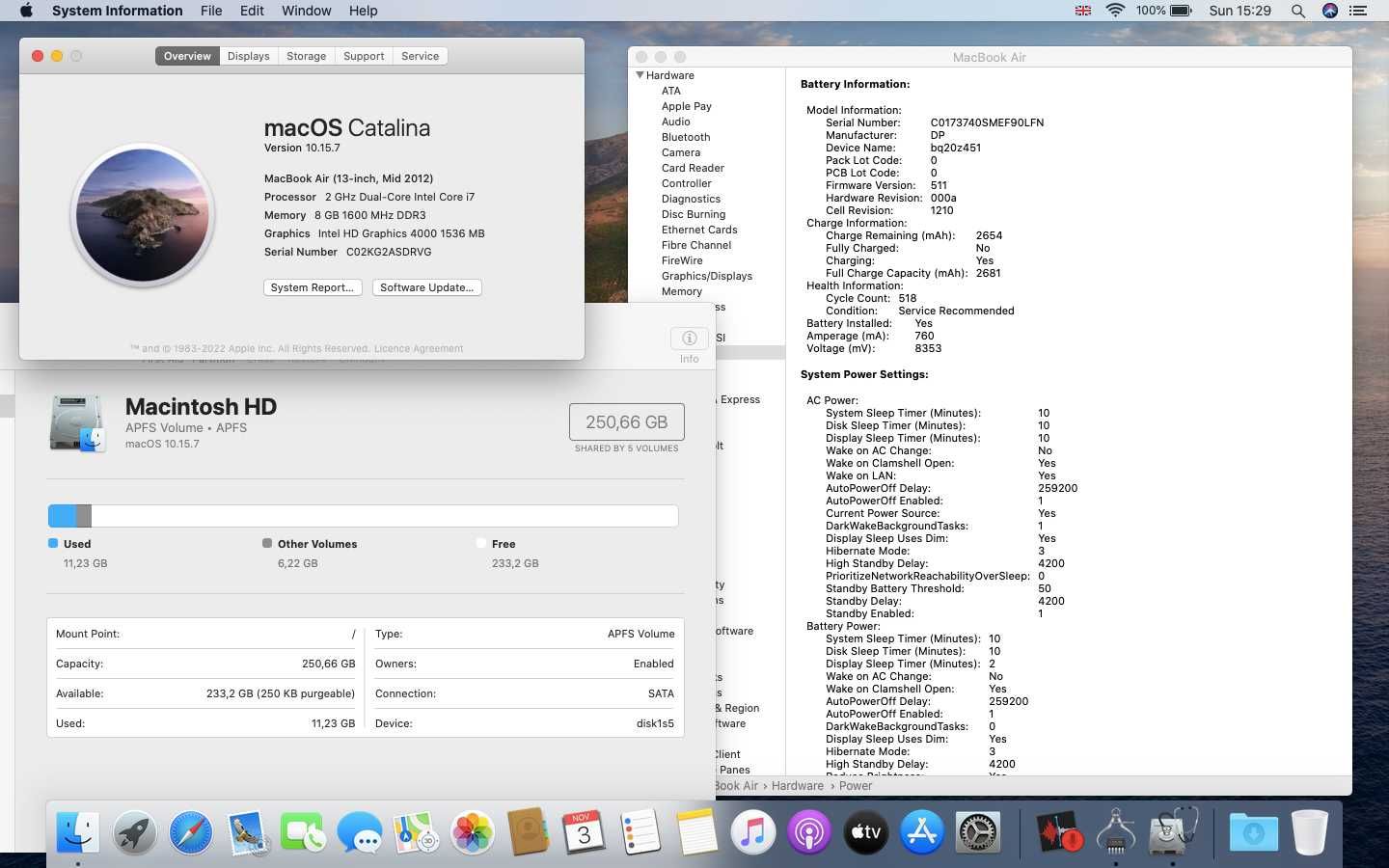Click Power in the bottom path bar

click(855, 786)
